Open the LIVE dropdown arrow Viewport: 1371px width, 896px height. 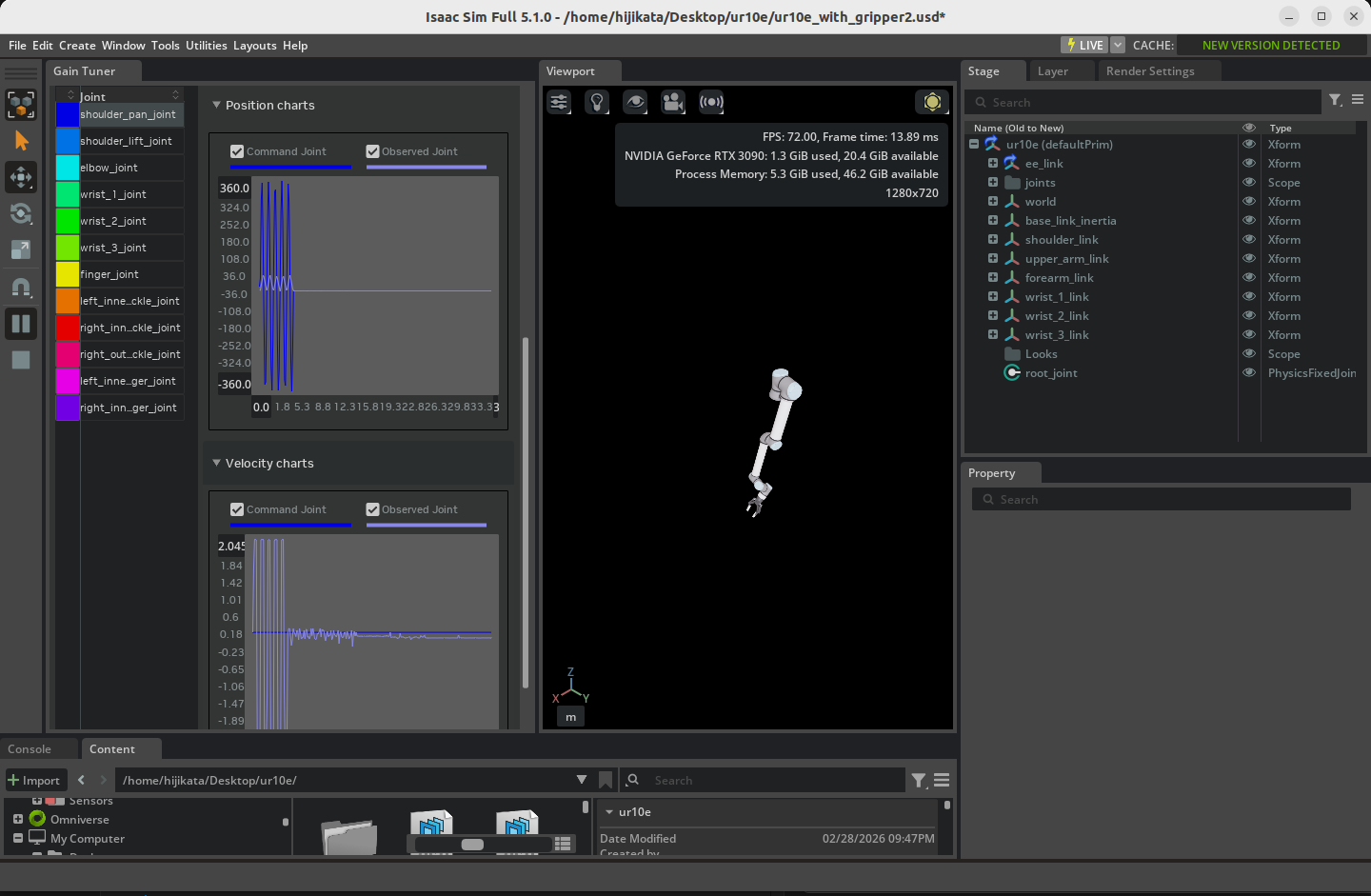(1118, 45)
